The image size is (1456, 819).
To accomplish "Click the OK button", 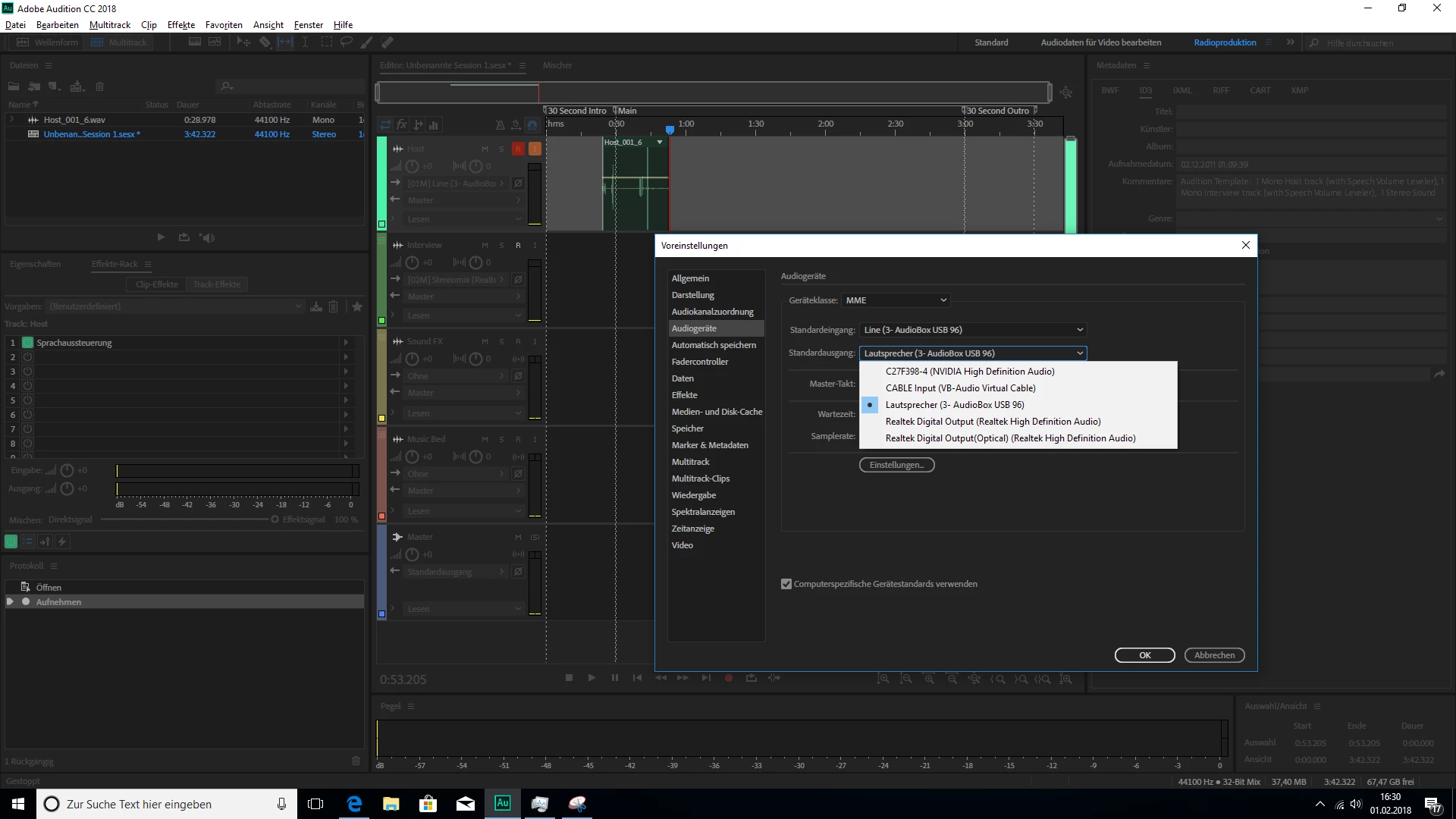I will coord(1144,655).
